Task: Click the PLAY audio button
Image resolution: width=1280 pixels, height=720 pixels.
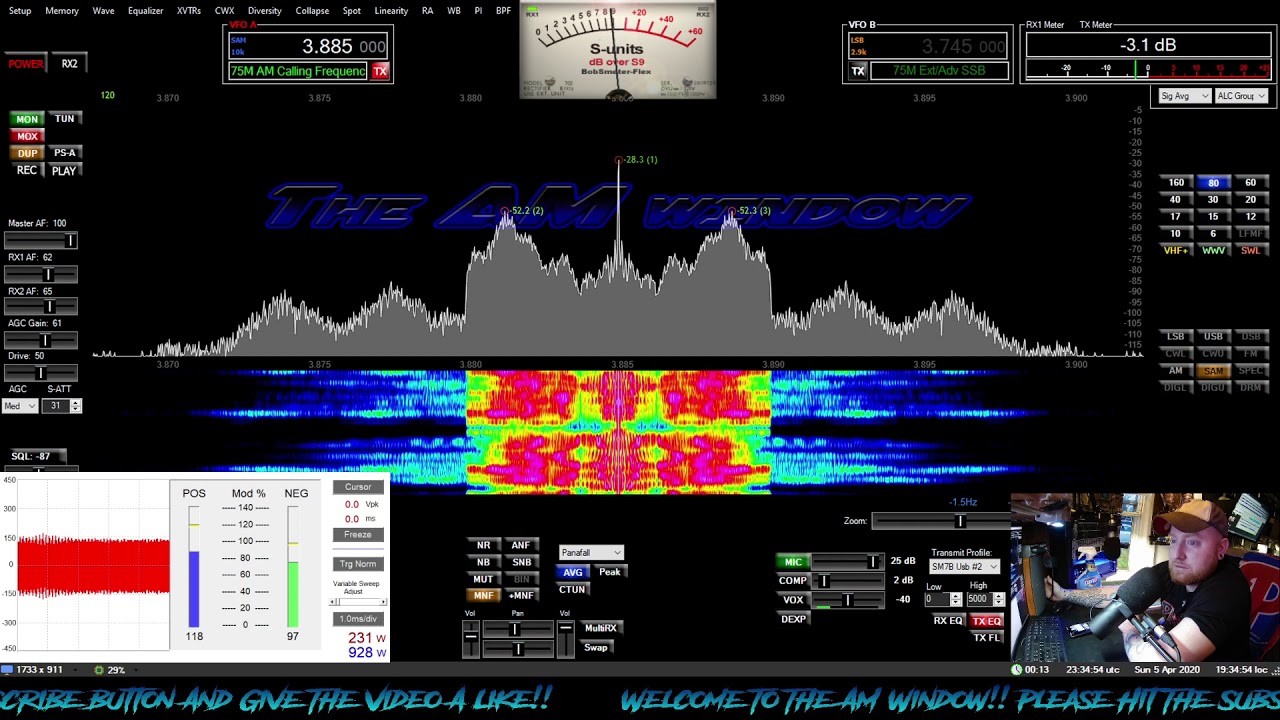Action: [x=64, y=171]
